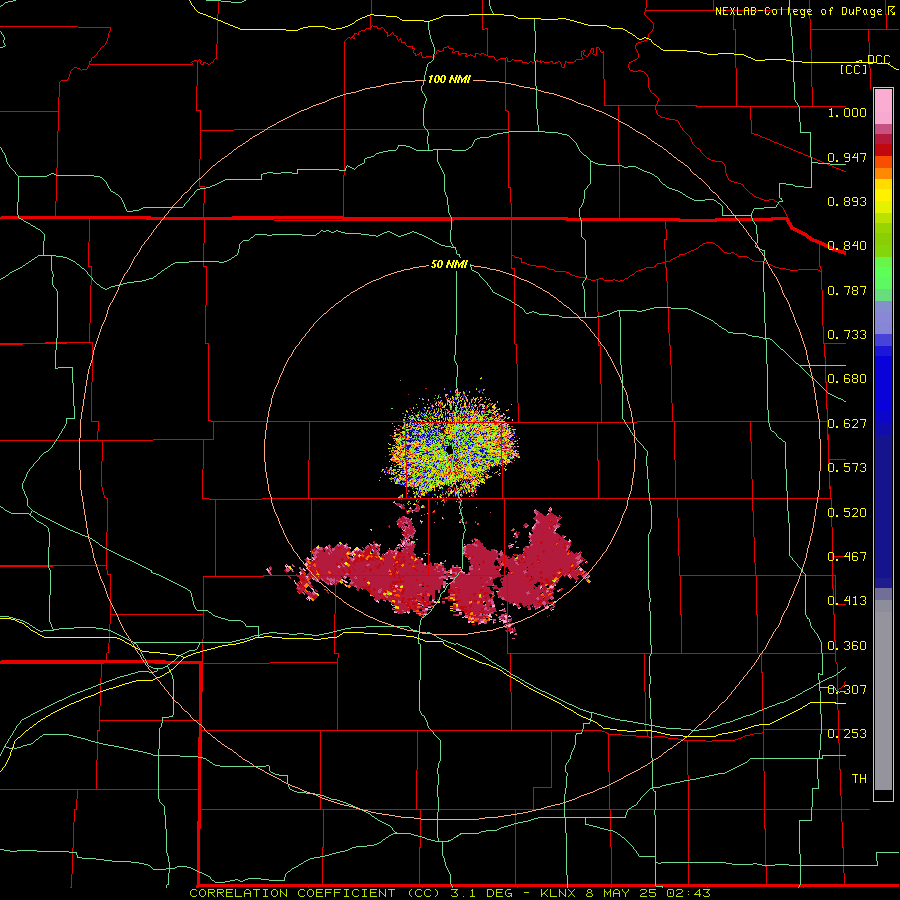Click the 0.520 legend value

tap(847, 513)
